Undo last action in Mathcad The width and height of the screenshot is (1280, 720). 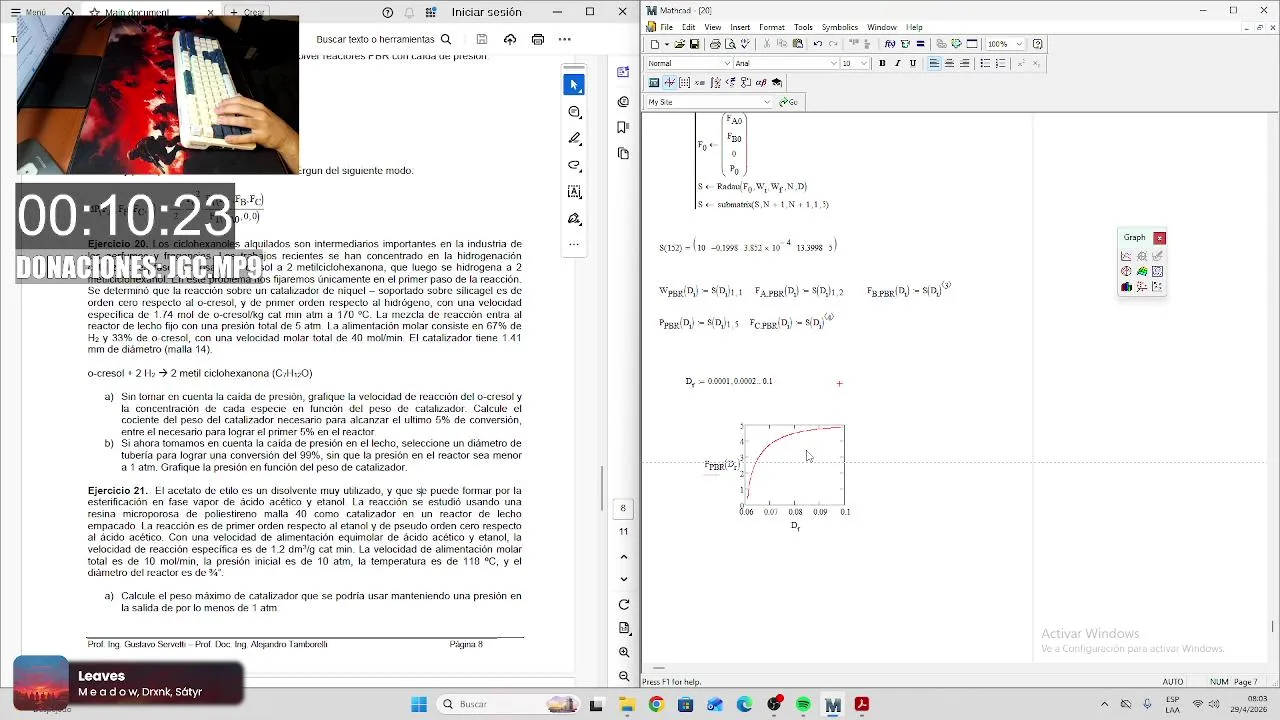pos(818,44)
